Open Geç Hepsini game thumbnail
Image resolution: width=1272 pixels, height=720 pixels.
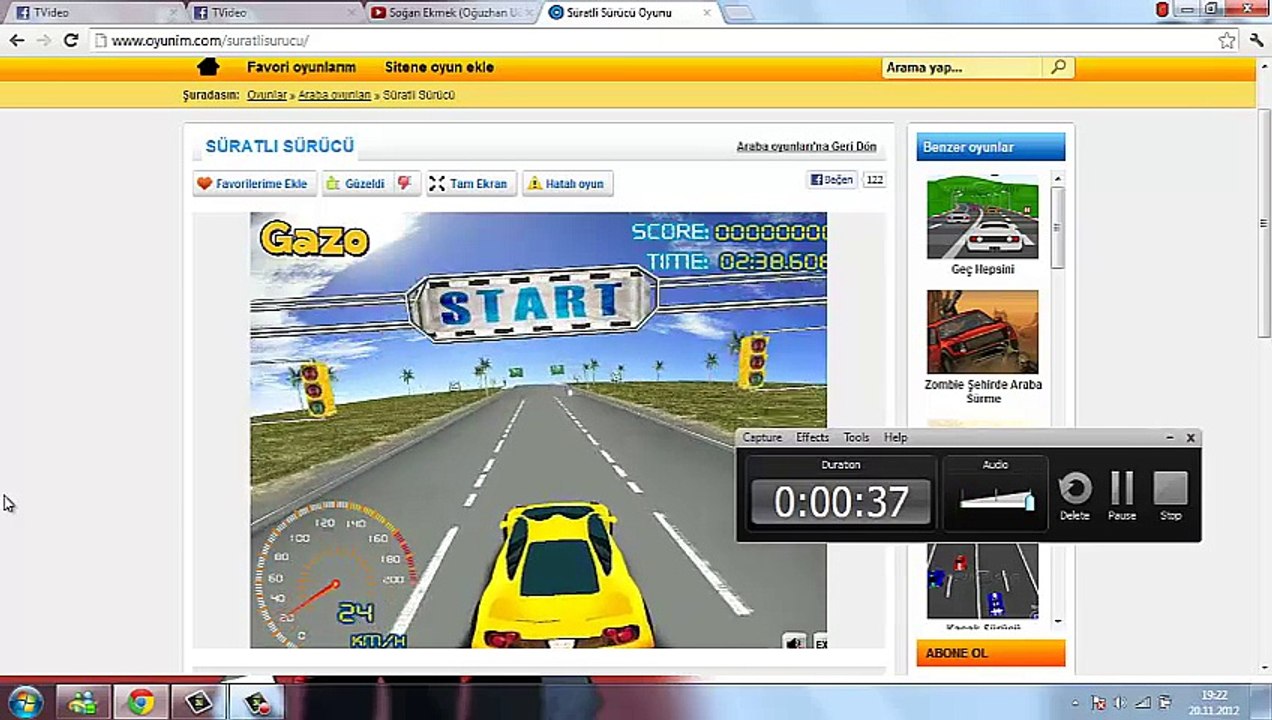[x=982, y=217]
